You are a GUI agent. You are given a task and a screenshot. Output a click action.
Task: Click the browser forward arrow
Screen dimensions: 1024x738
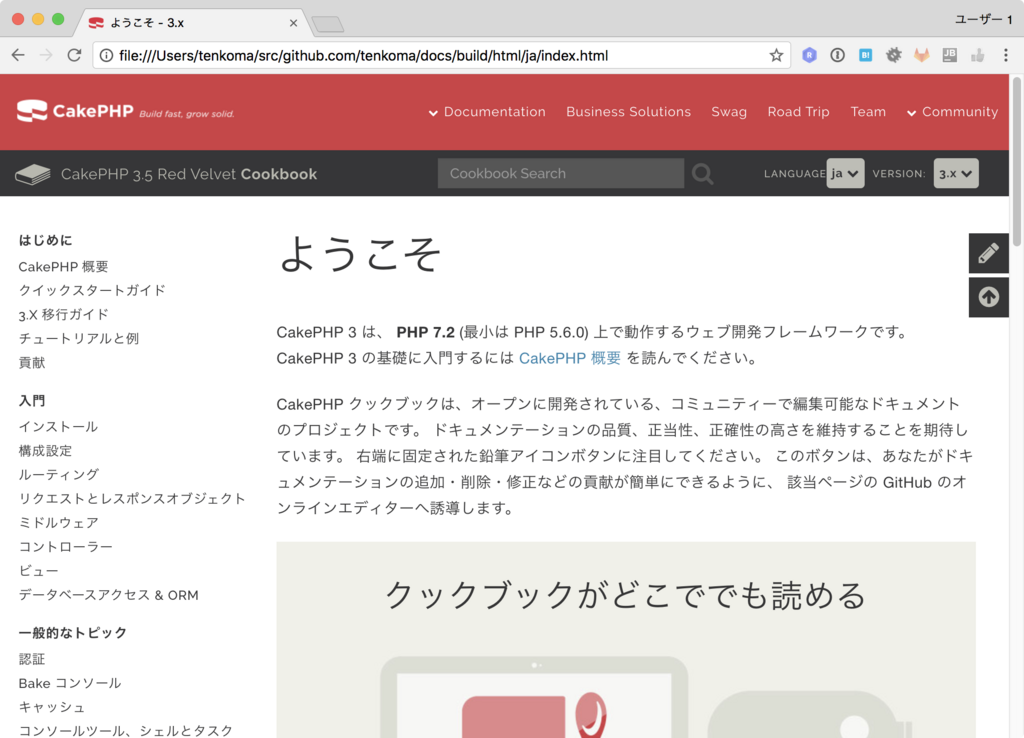46,56
